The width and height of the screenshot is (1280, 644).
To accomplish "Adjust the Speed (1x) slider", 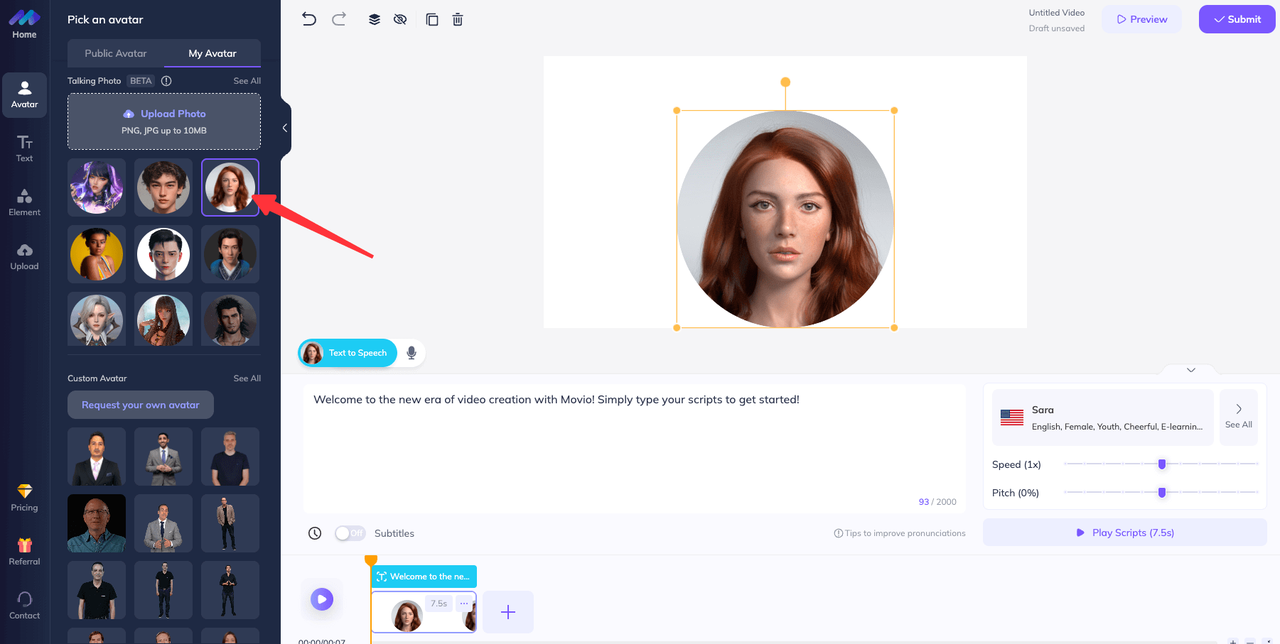I will click(1162, 464).
